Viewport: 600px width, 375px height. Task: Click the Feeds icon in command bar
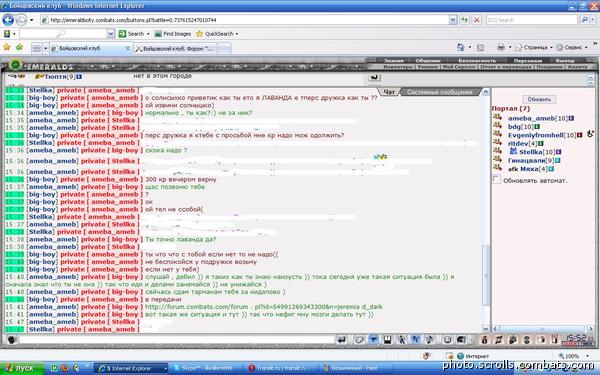[481, 47]
